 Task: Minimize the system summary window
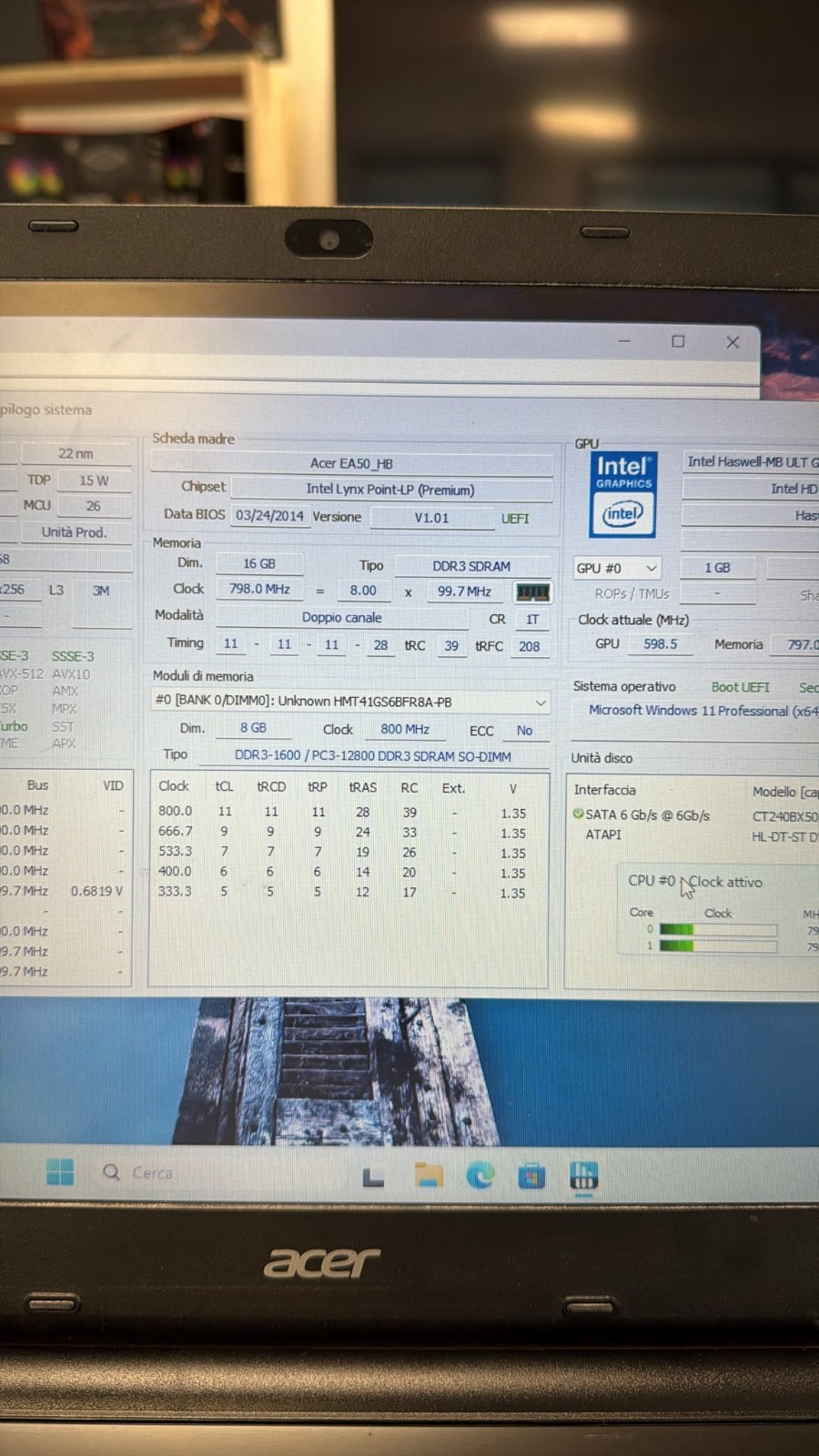click(x=624, y=340)
